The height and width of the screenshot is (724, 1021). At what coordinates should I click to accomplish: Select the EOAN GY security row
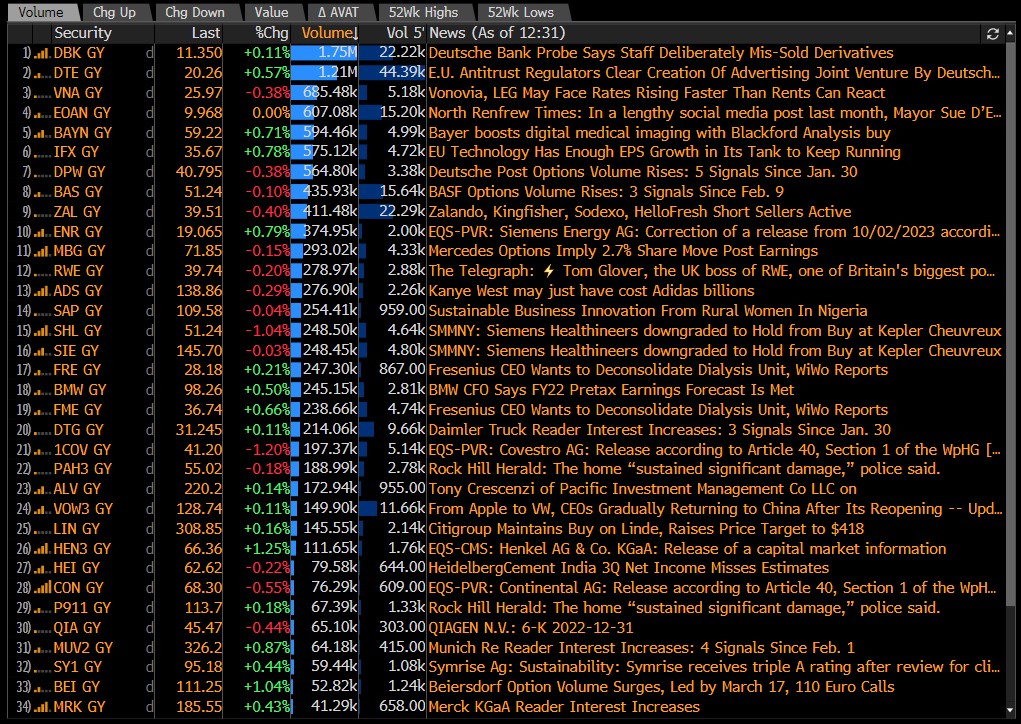(83, 113)
